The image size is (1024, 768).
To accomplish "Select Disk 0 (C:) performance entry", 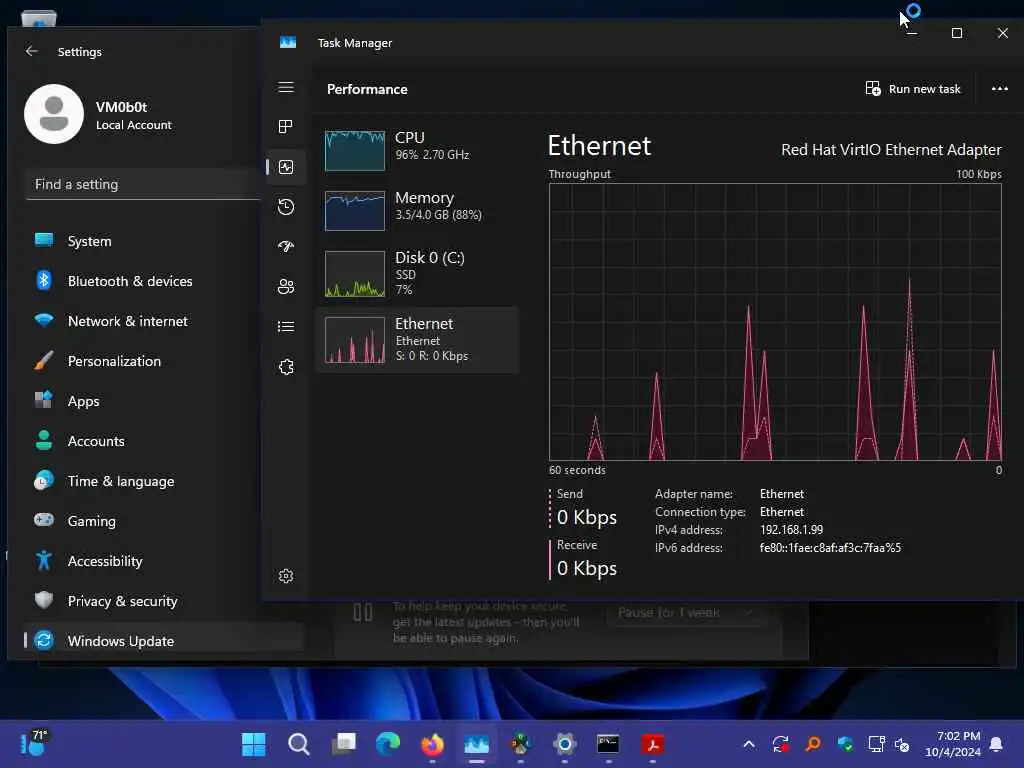I will (x=417, y=274).
